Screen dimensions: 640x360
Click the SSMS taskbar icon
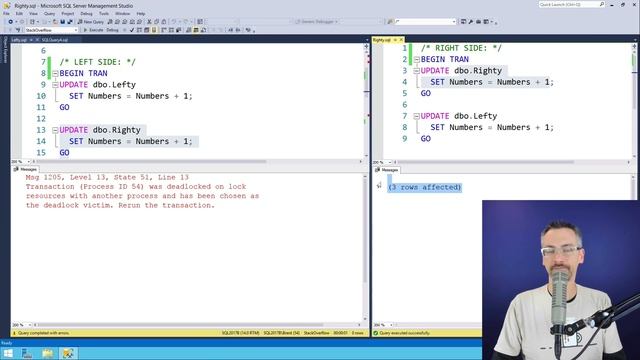(68, 353)
